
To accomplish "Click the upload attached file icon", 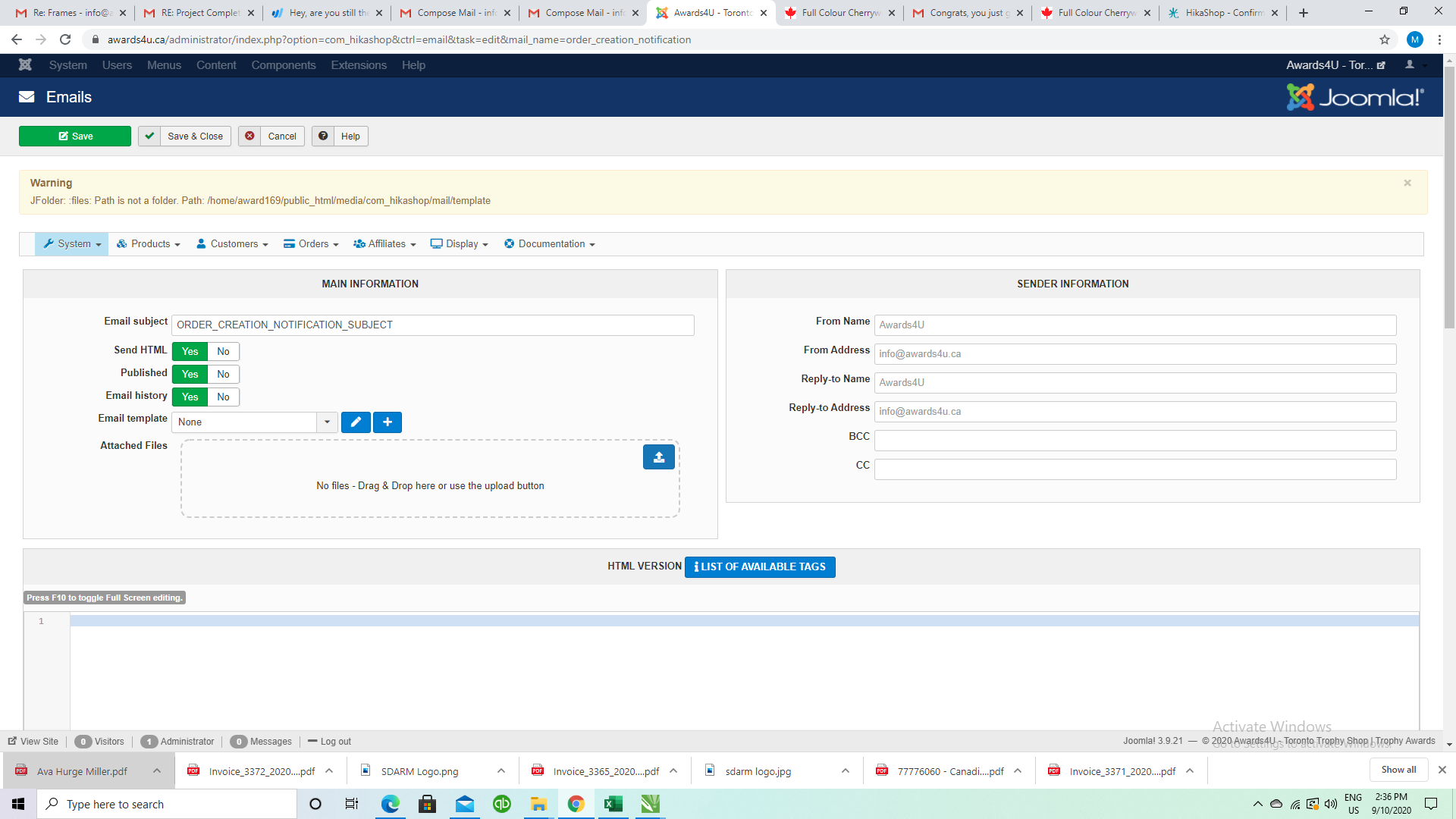I will coord(658,457).
